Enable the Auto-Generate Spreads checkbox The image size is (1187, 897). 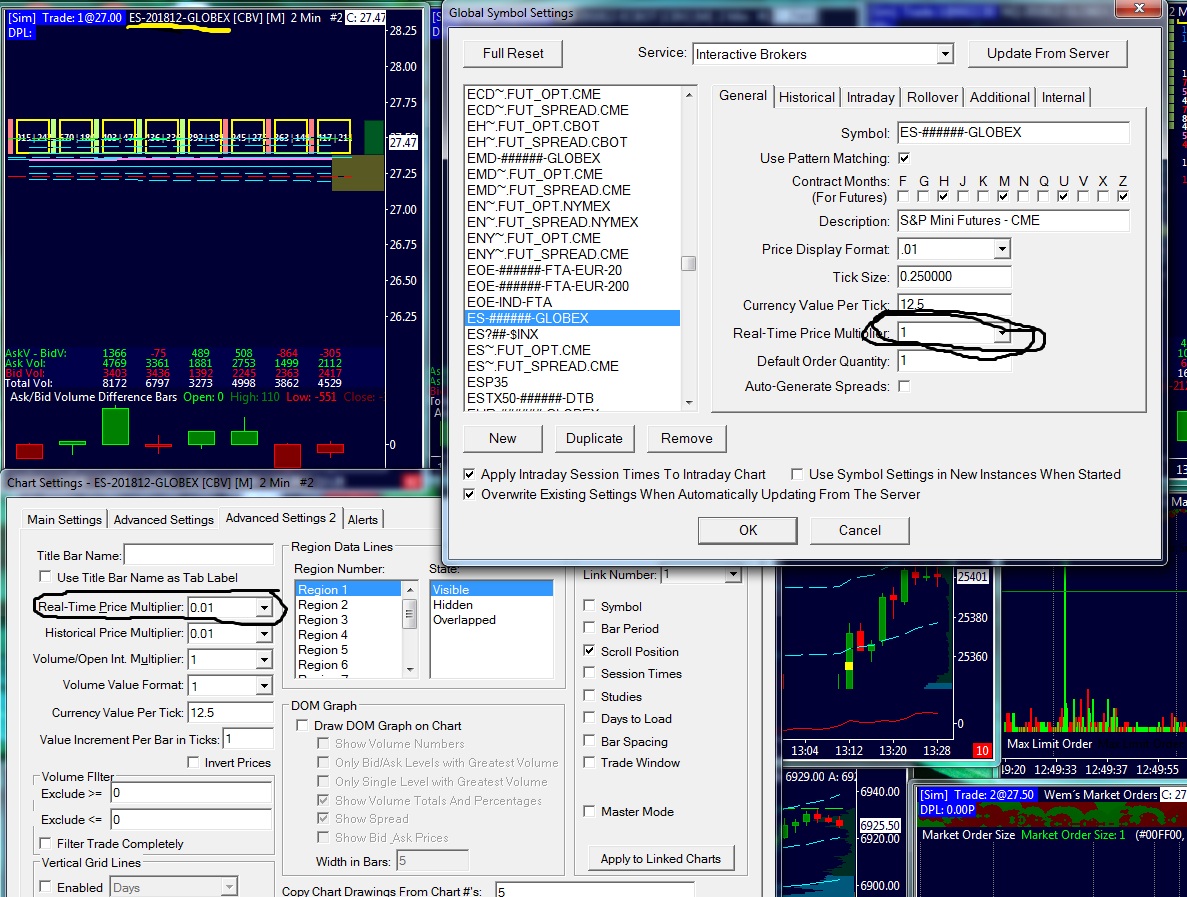(904, 386)
